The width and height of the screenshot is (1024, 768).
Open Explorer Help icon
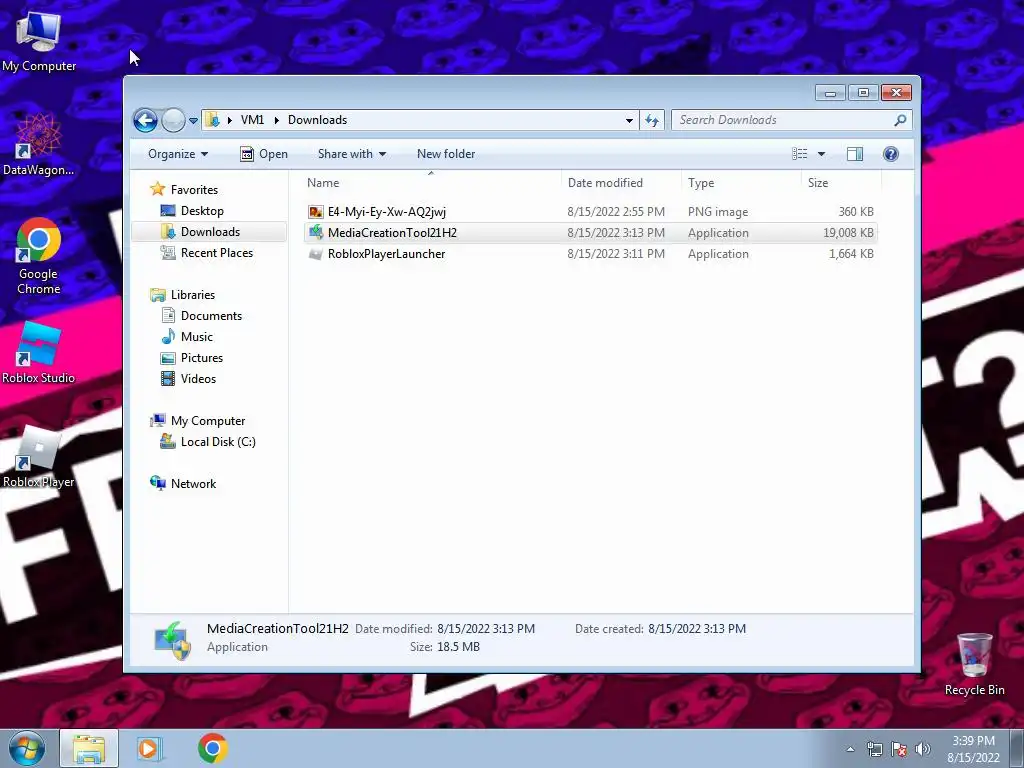(x=891, y=154)
